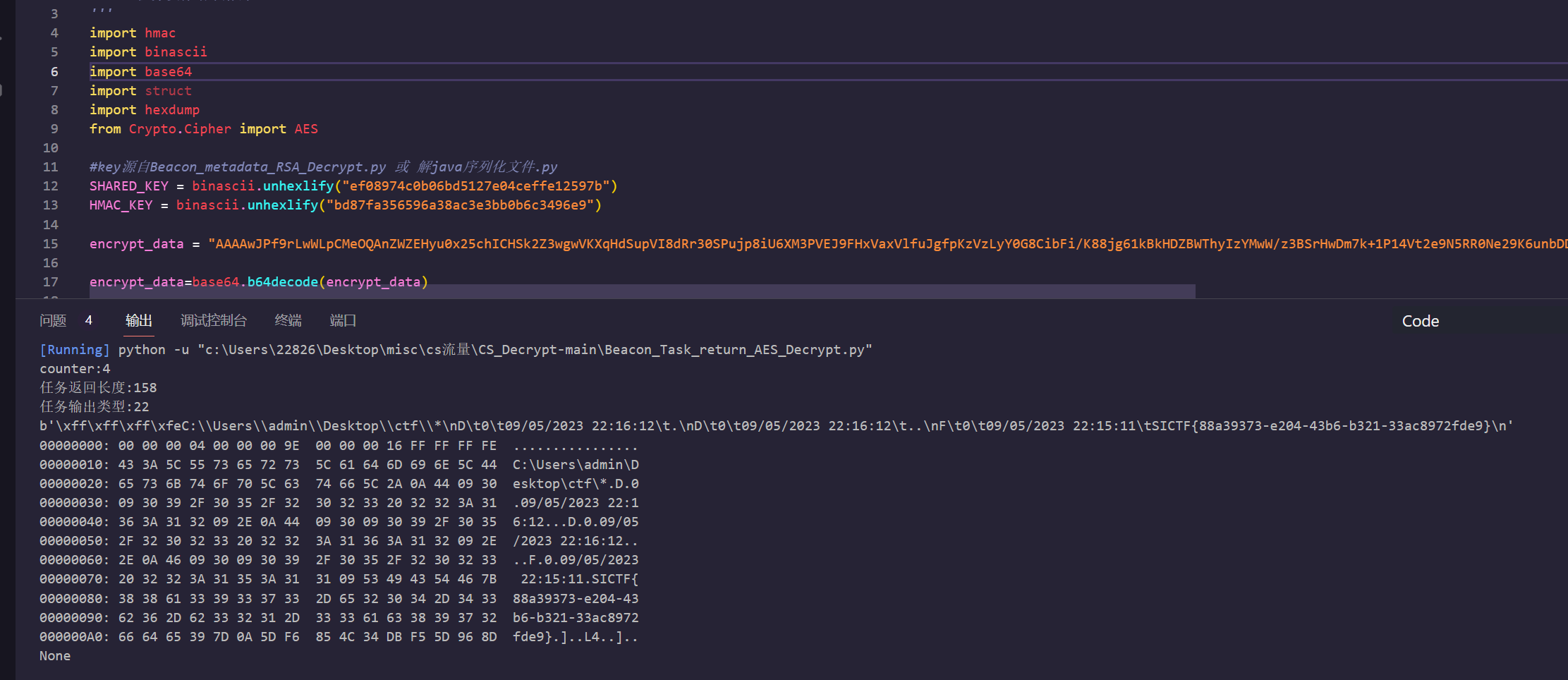Image resolution: width=1568 pixels, height=680 pixels.
Task: Click the problems count badge next to 问题
Action: (x=90, y=320)
